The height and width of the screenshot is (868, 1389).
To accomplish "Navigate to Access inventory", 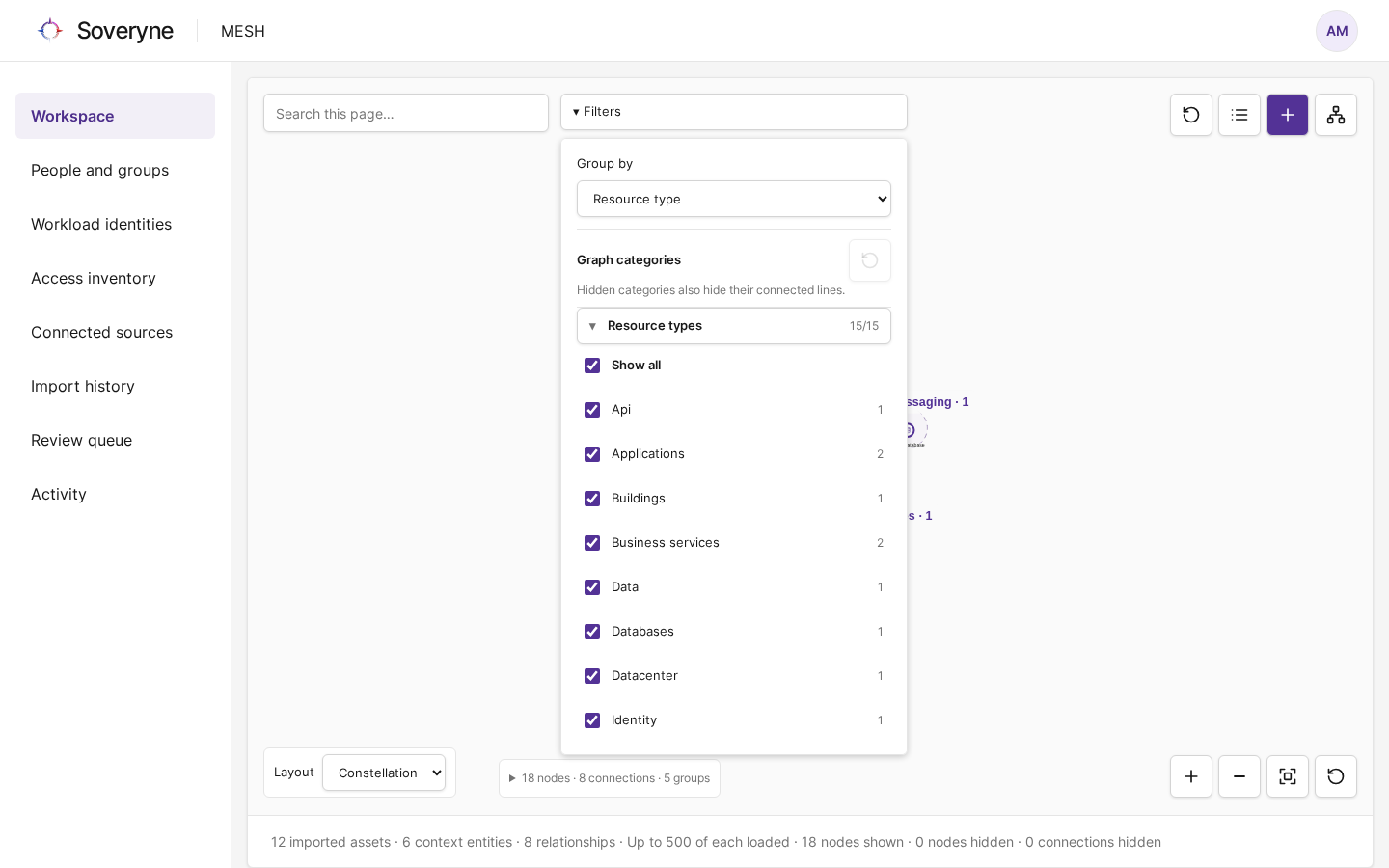I will coord(115,278).
